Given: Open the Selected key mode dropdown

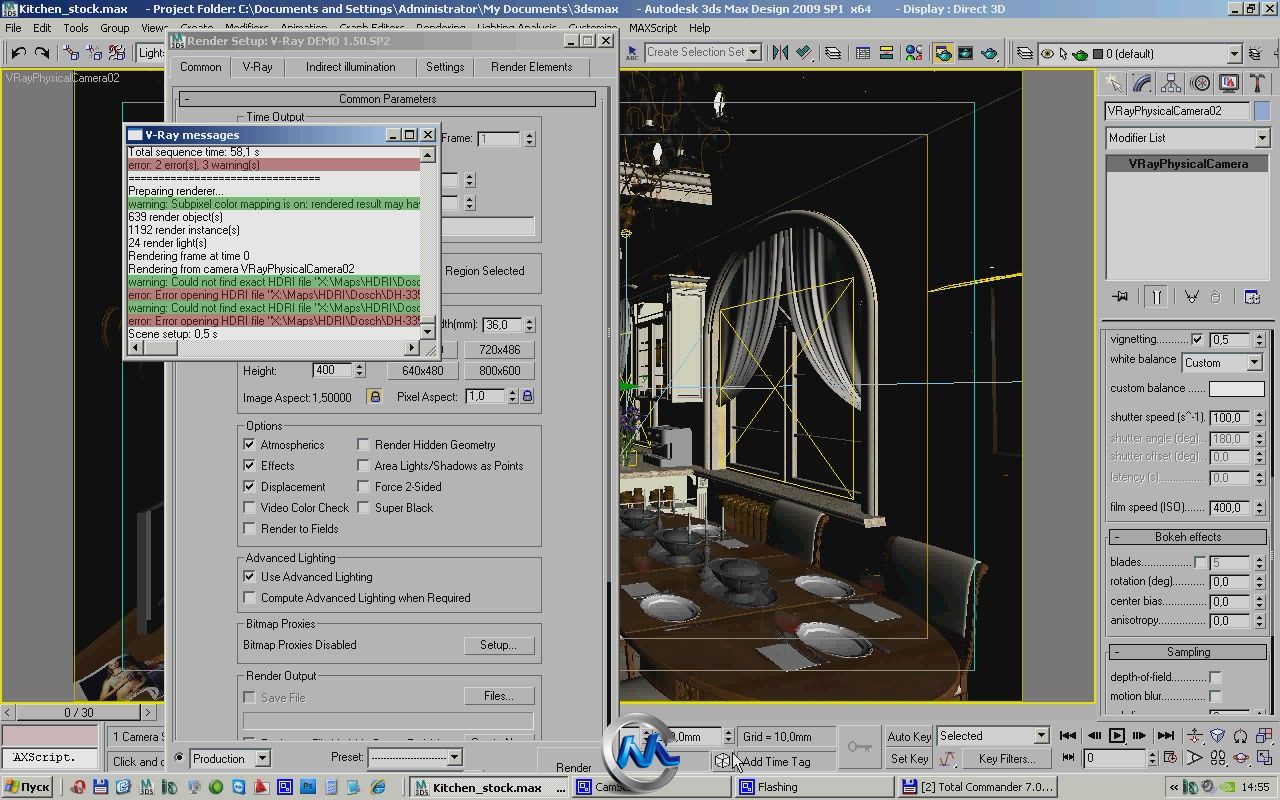Looking at the screenshot, I should [x=993, y=736].
